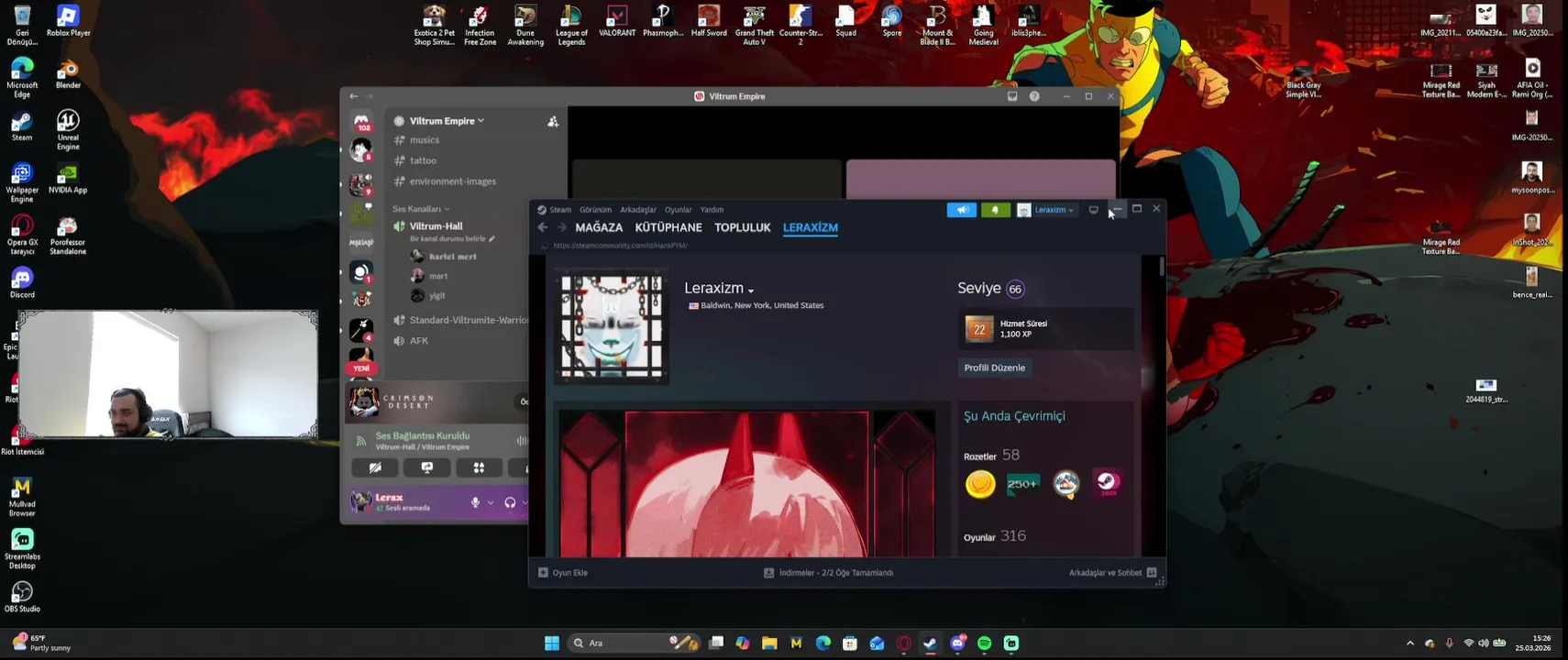Edit channel status pencil in Discord
The height and width of the screenshot is (660, 1568).
[492, 239]
